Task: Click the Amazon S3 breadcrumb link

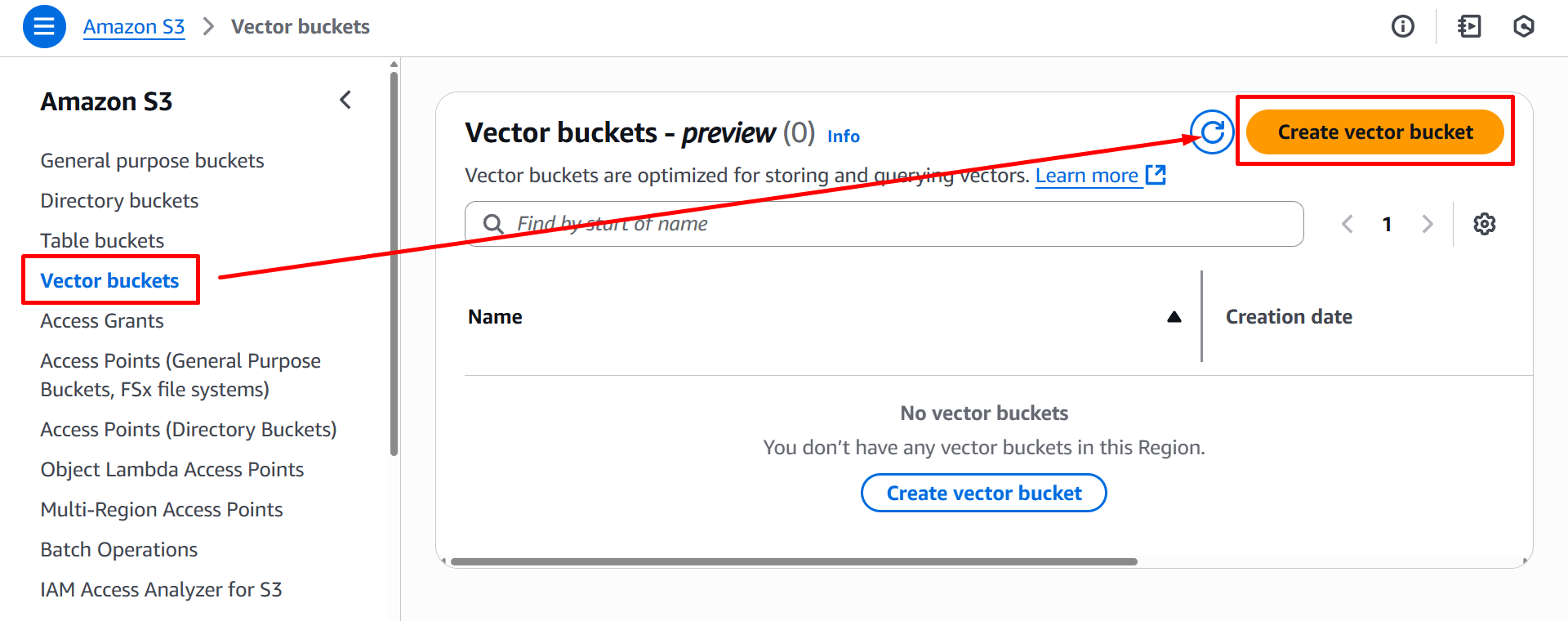Action: tap(134, 27)
